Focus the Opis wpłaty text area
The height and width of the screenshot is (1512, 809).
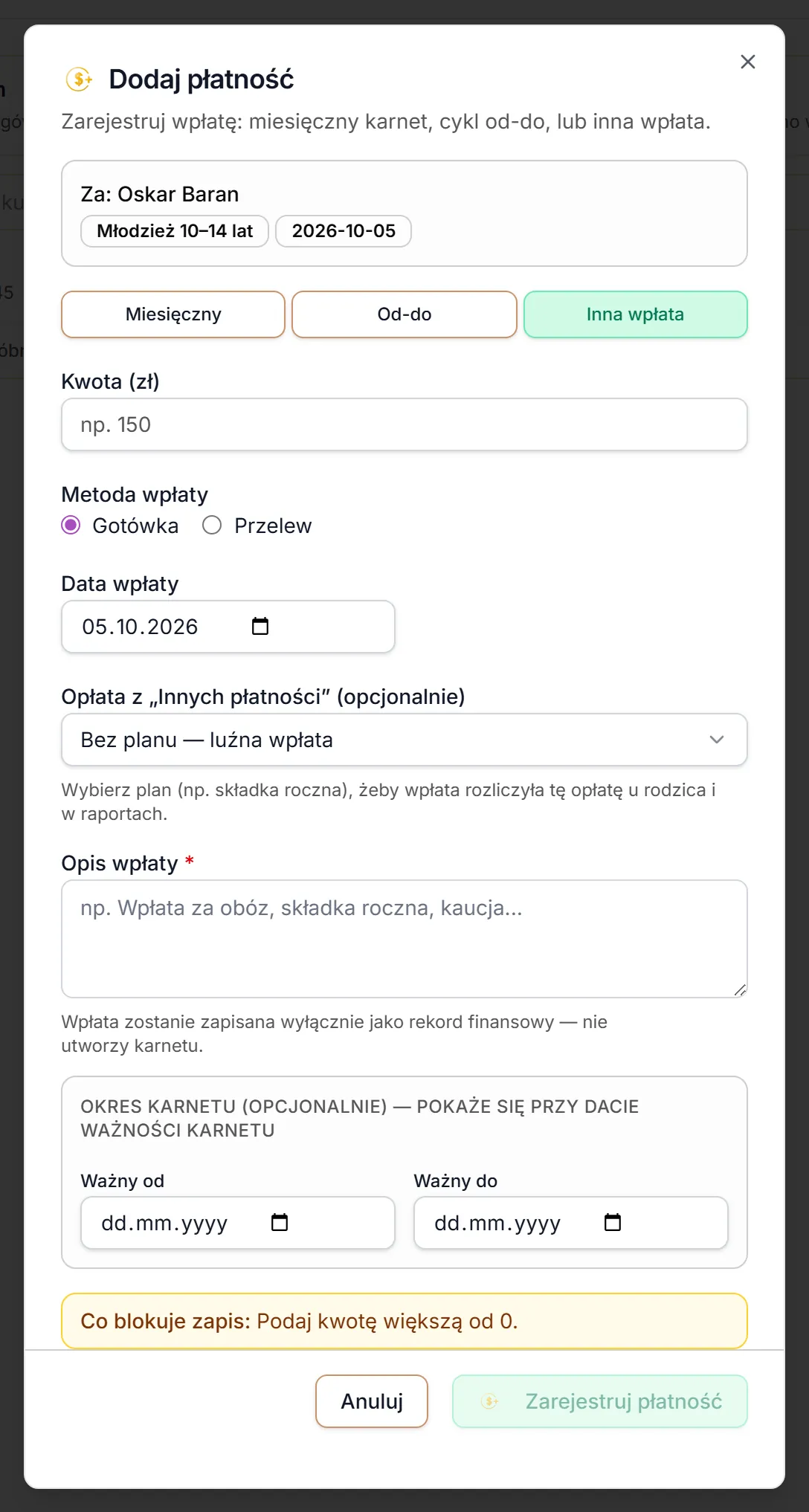click(404, 939)
